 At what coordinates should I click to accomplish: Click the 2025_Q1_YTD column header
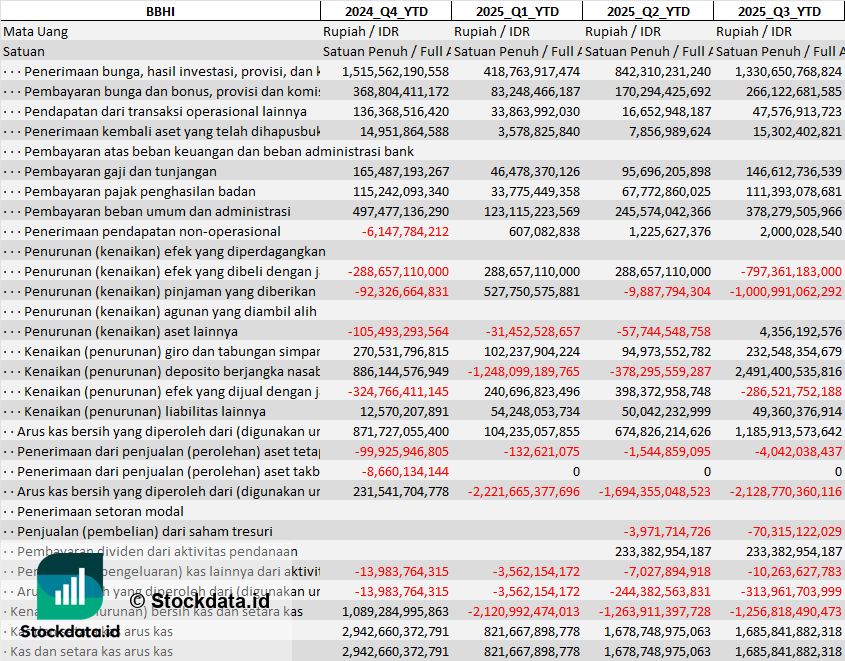click(x=517, y=11)
